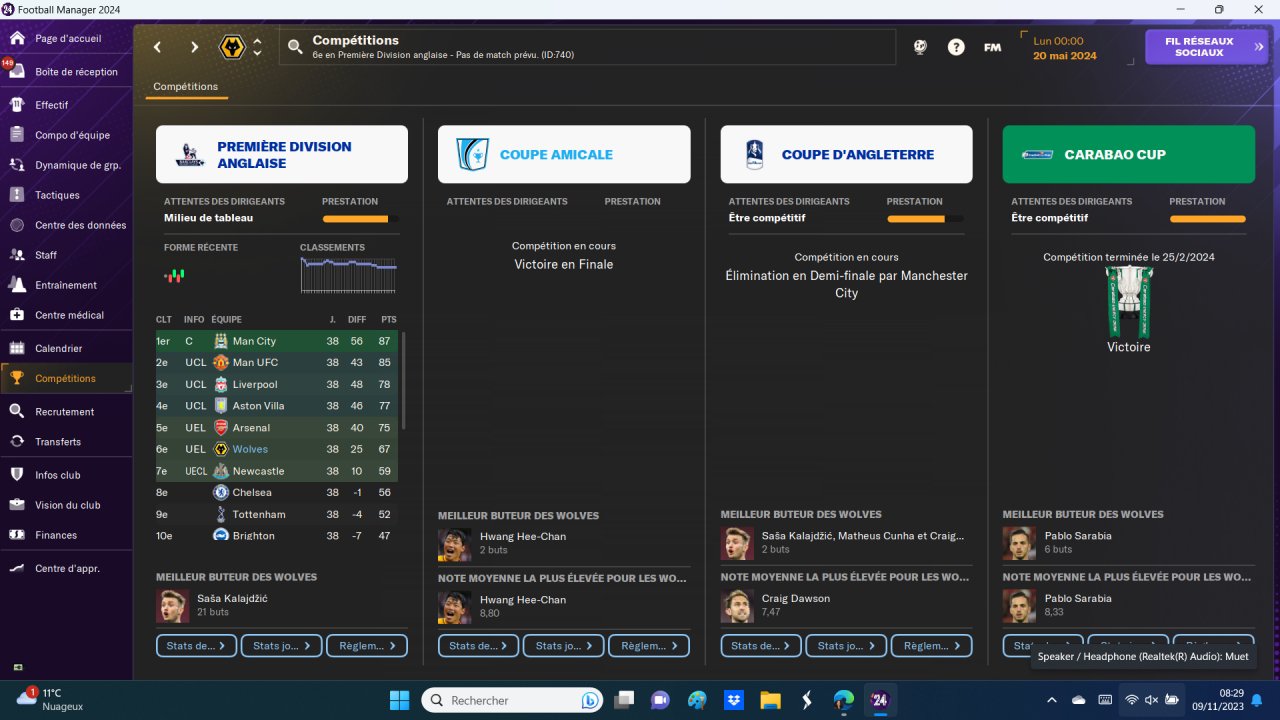
Task: Open the Entraînement cone icon
Action: point(17,285)
